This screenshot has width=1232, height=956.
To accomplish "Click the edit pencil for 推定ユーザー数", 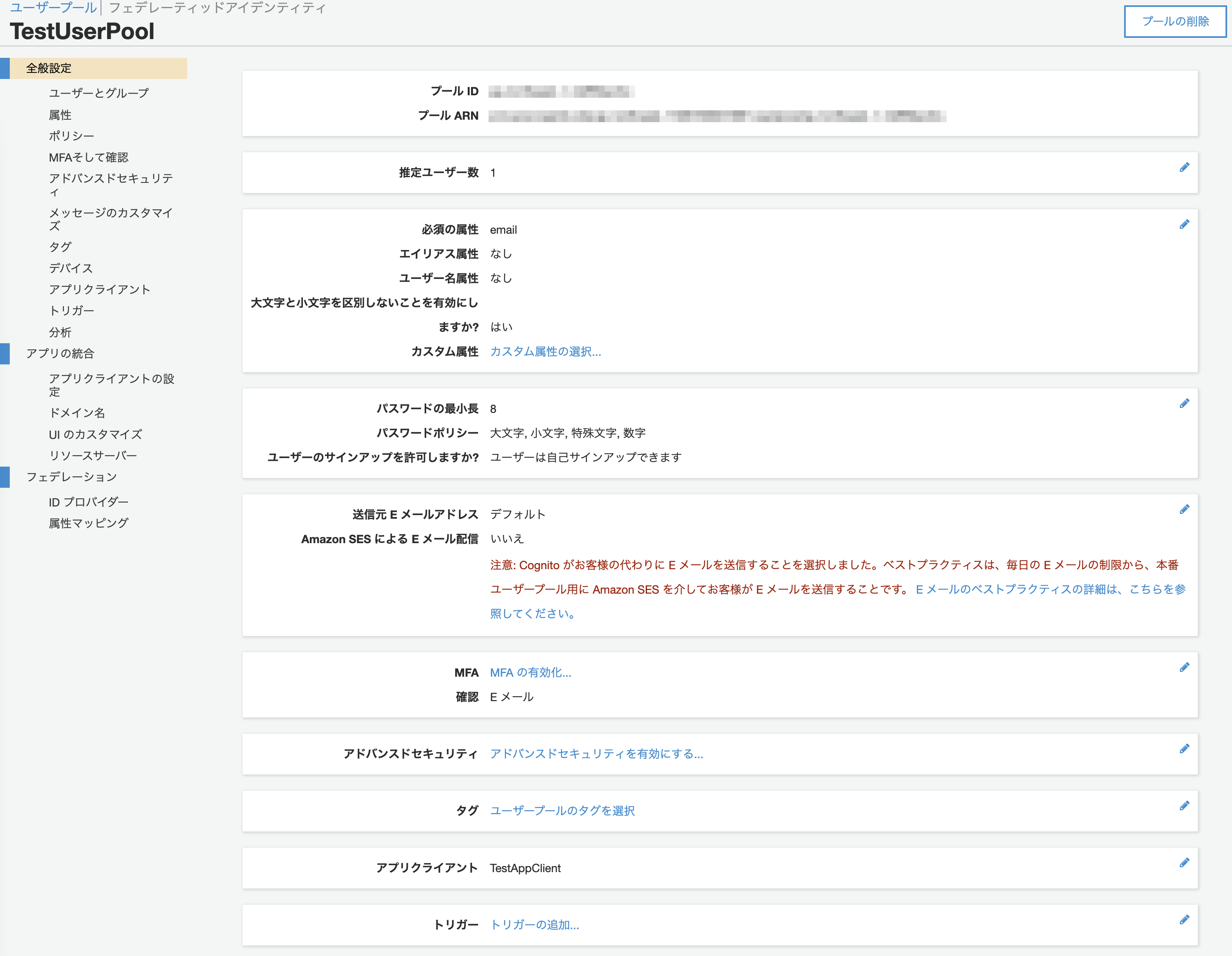I will (1184, 167).
